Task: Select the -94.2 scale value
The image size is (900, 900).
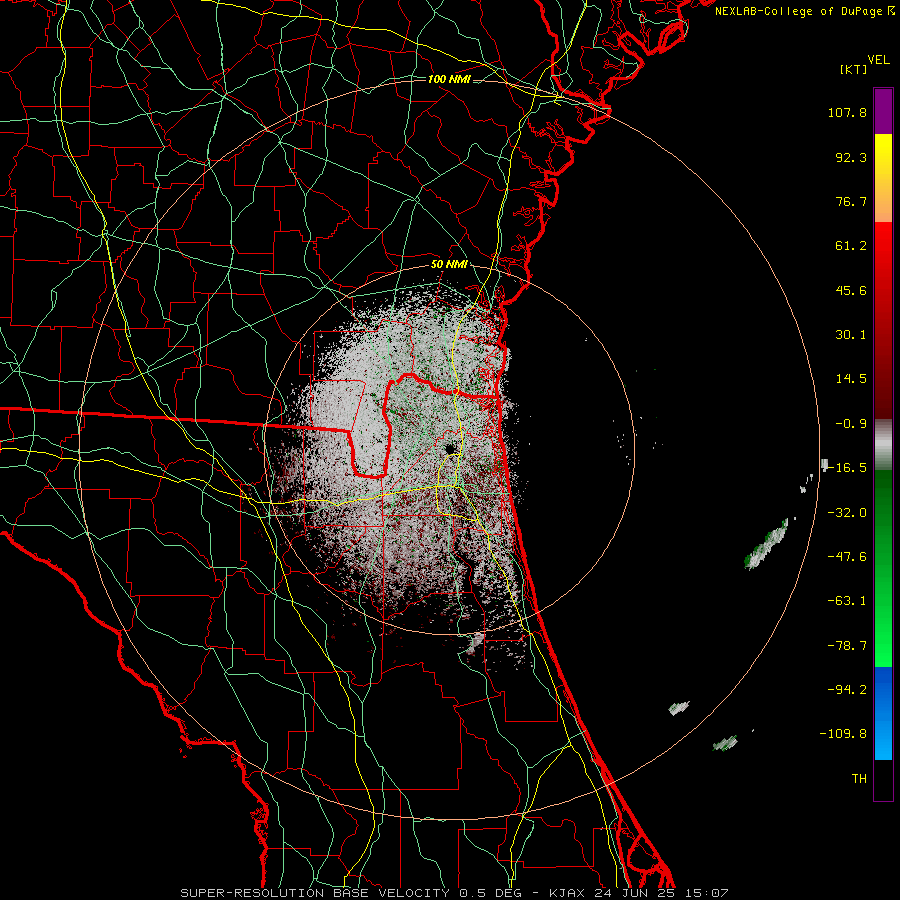Action: click(x=847, y=689)
